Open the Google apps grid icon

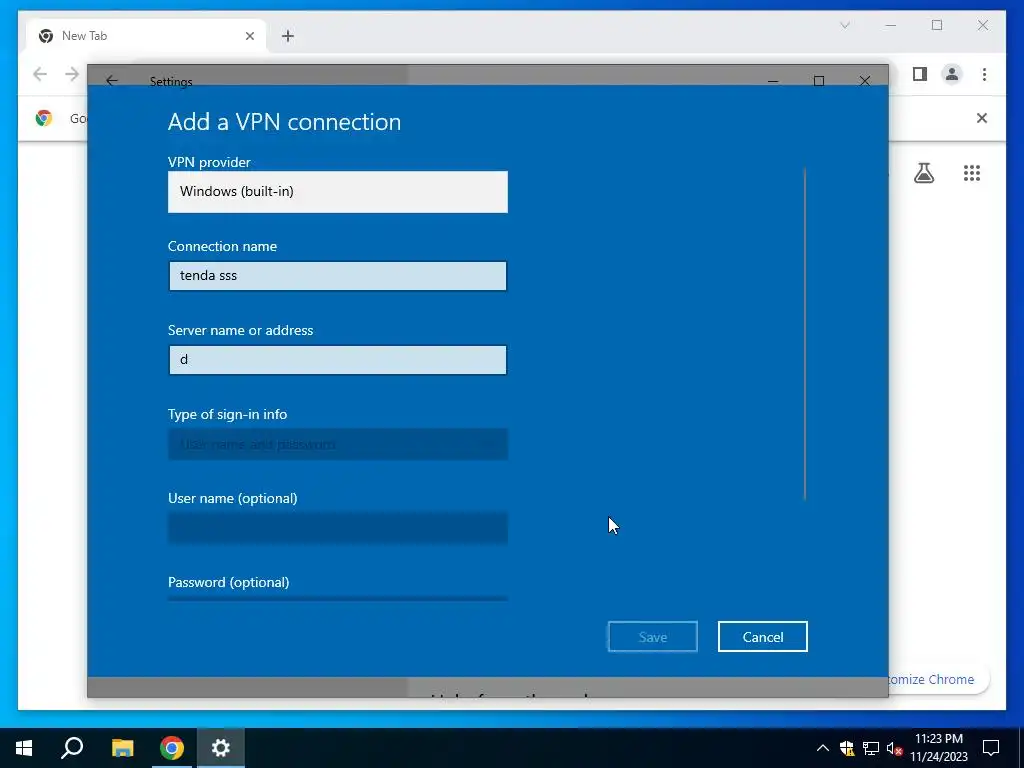pyautogui.click(x=972, y=173)
